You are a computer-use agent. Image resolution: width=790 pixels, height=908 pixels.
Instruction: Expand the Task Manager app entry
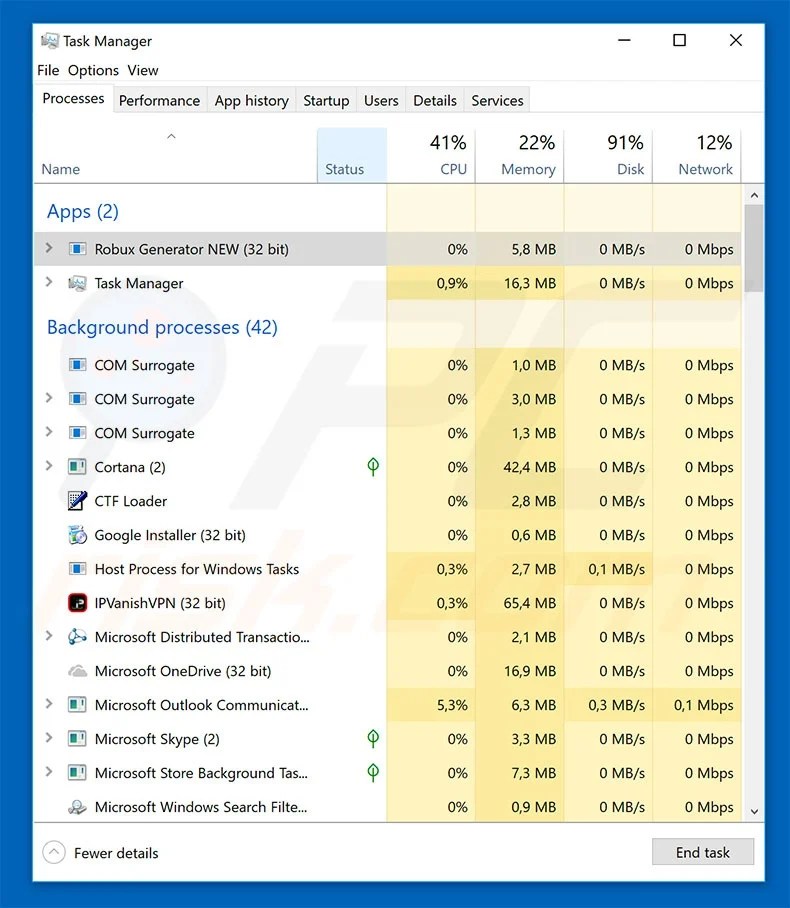pyautogui.click(x=49, y=283)
